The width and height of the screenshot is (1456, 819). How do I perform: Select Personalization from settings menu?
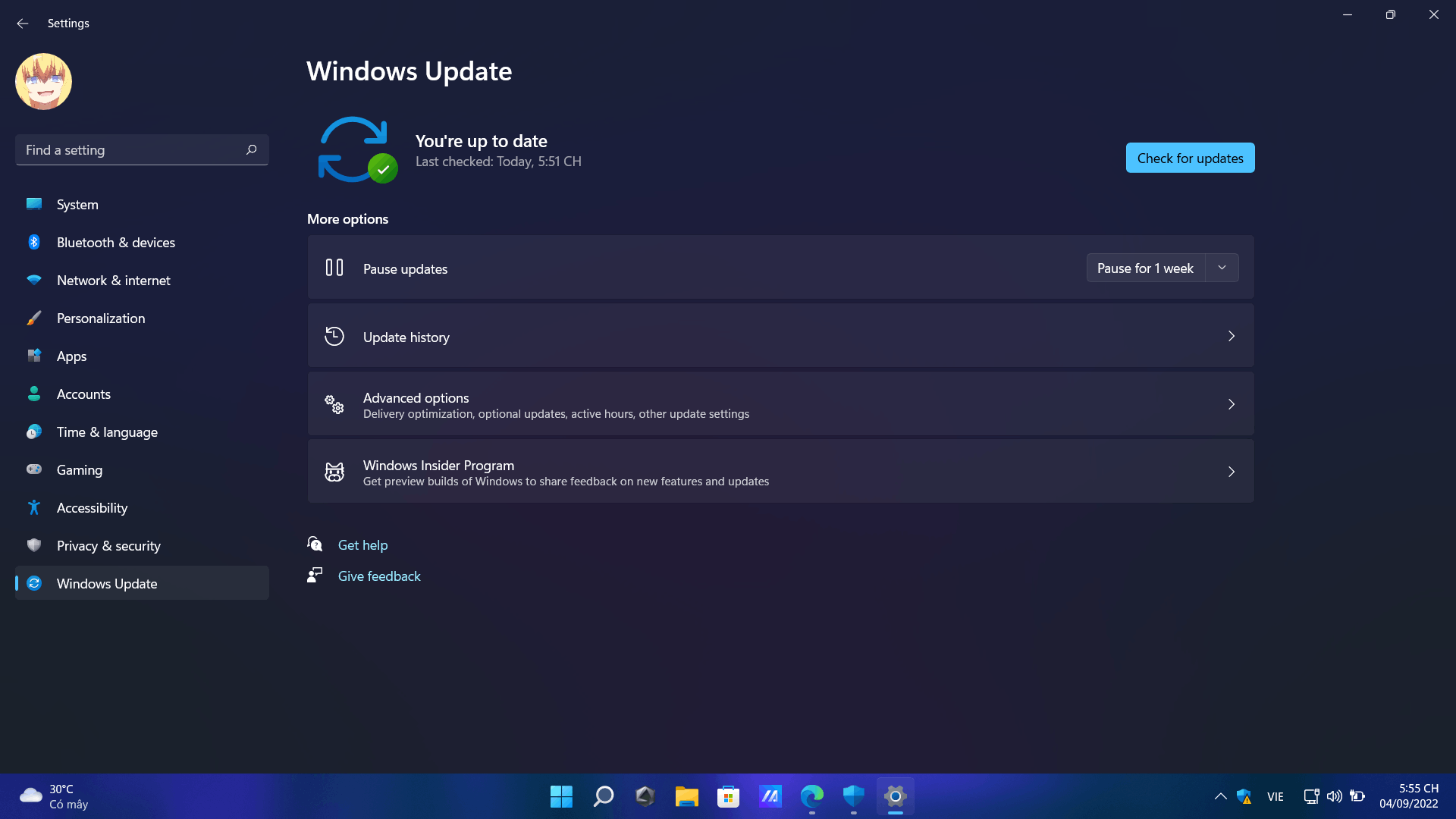click(x=101, y=318)
